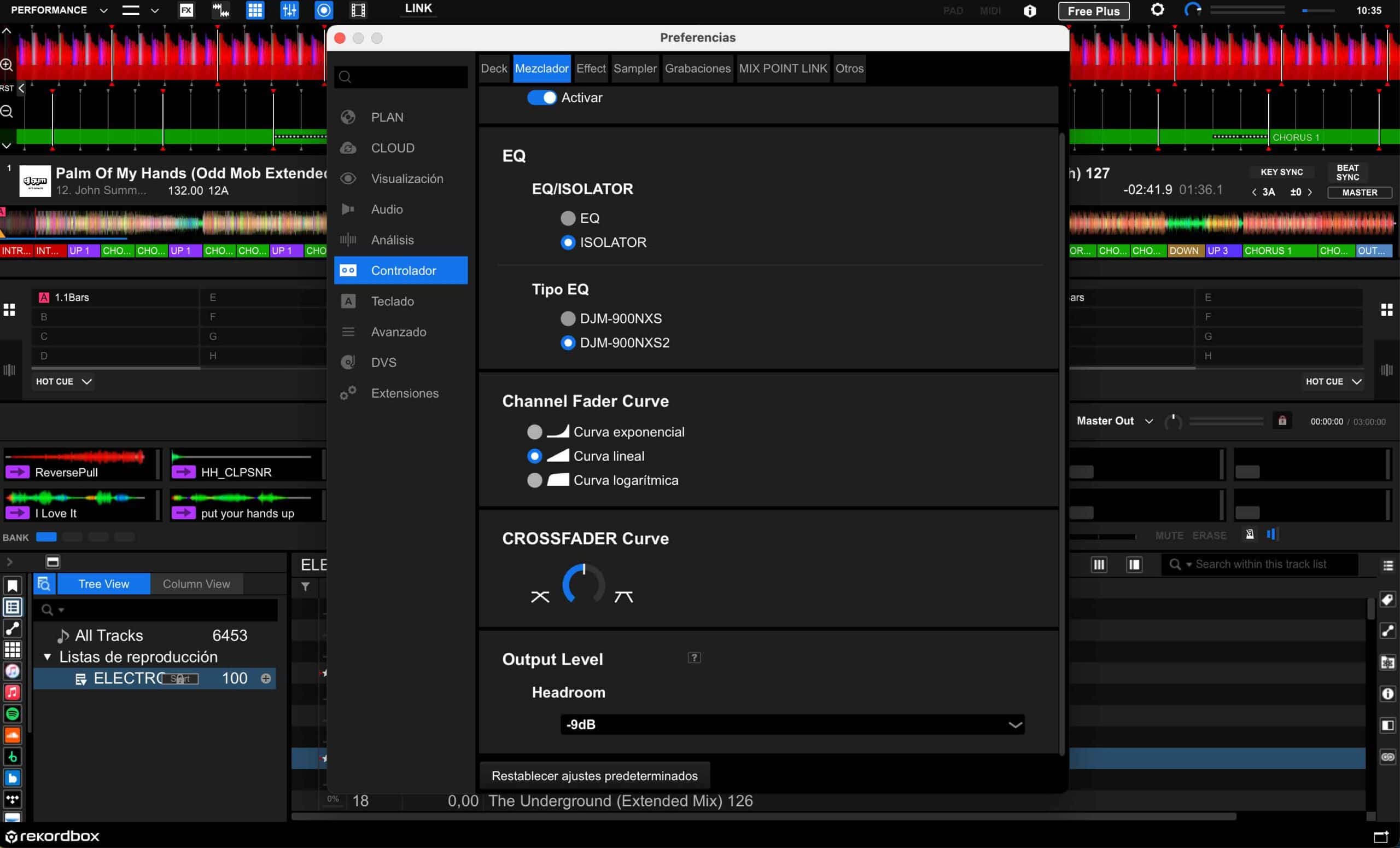Switch to the Sampler tab

point(635,68)
